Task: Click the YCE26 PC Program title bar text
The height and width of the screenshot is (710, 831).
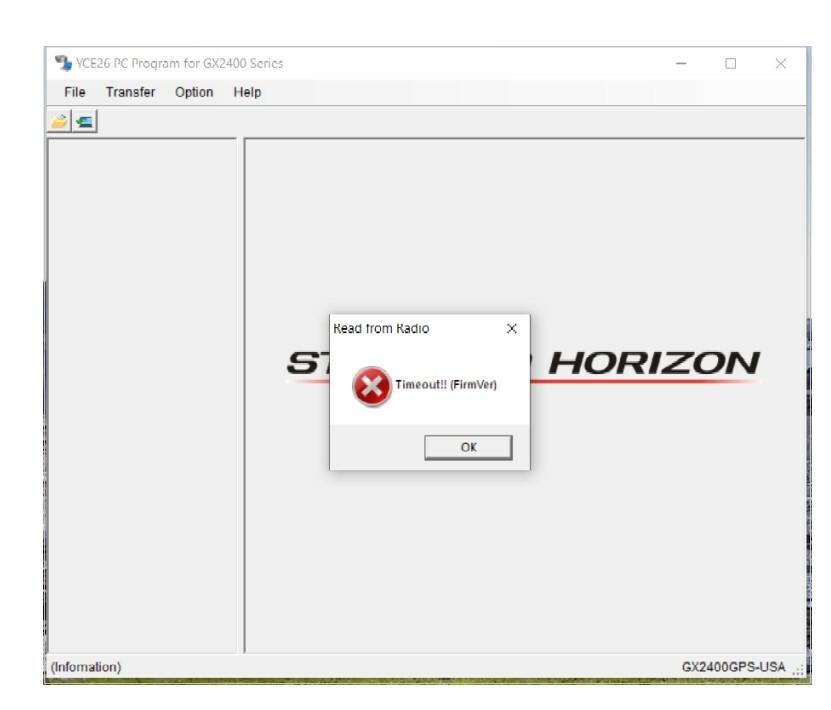Action: [180, 64]
